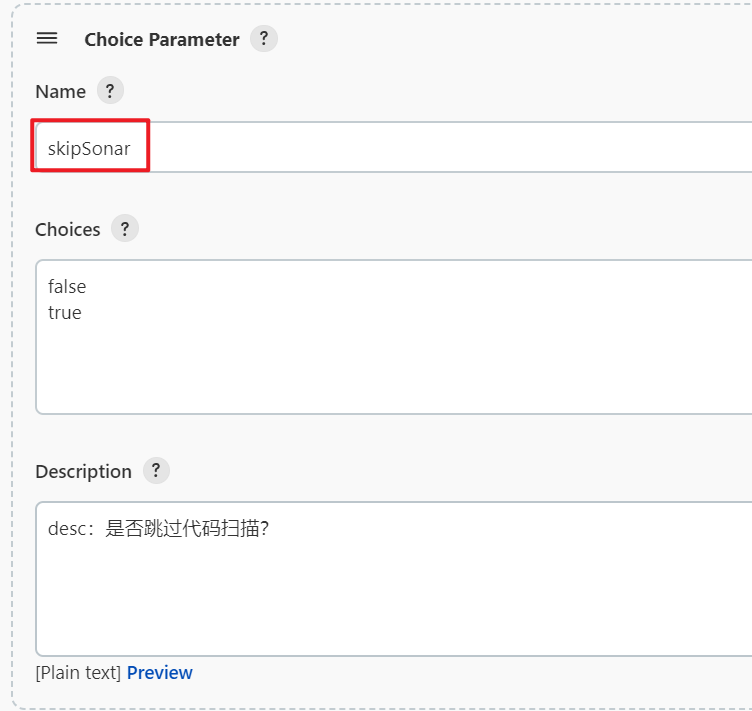The height and width of the screenshot is (711, 752).
Task: Place cursor on the "false" choice line
Action: (x=67, y=287)
